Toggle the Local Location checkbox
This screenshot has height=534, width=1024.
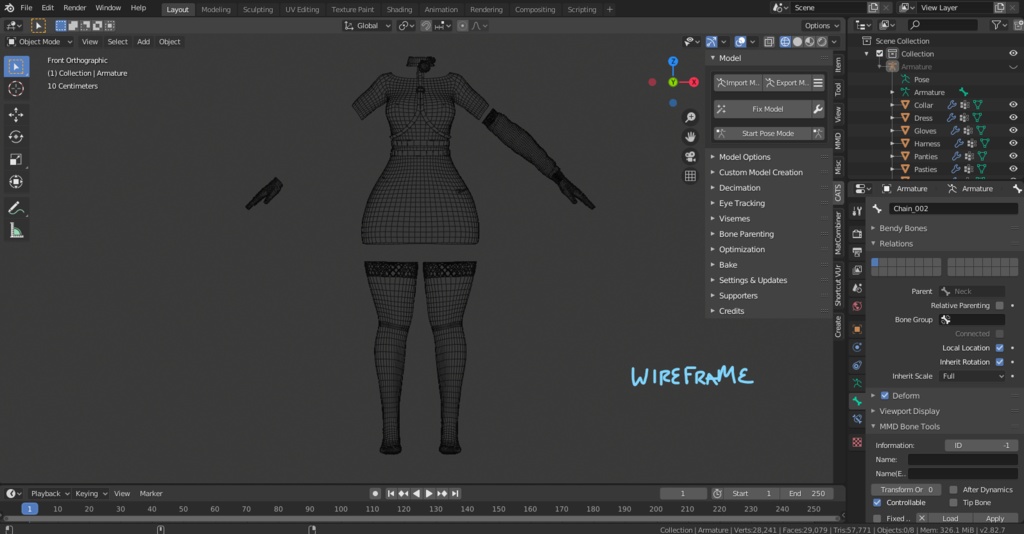999,348
